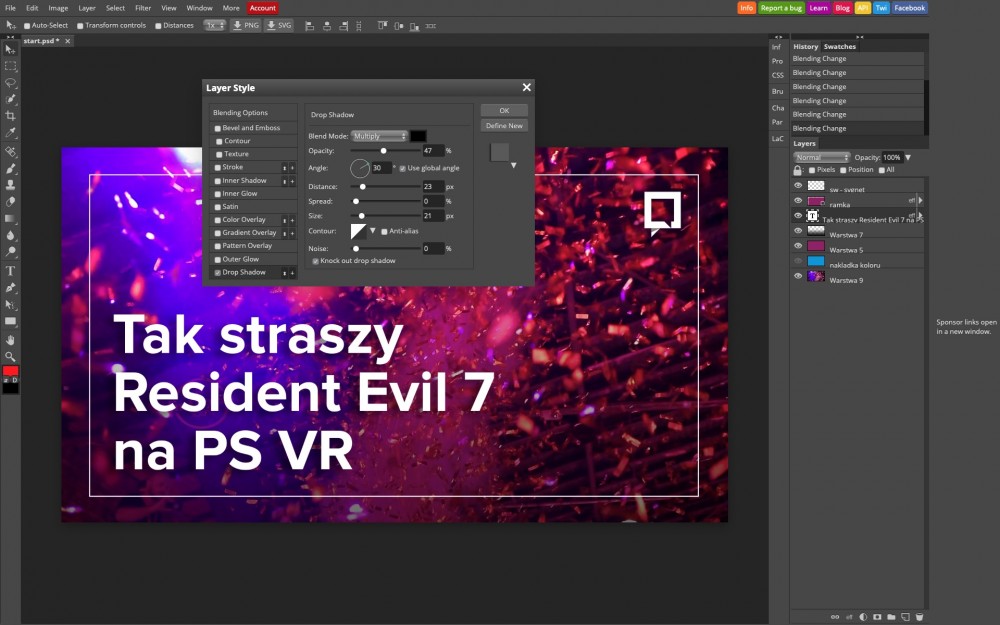
Task: Hide the Warstwa 7 layer
Action: [798, 231]
